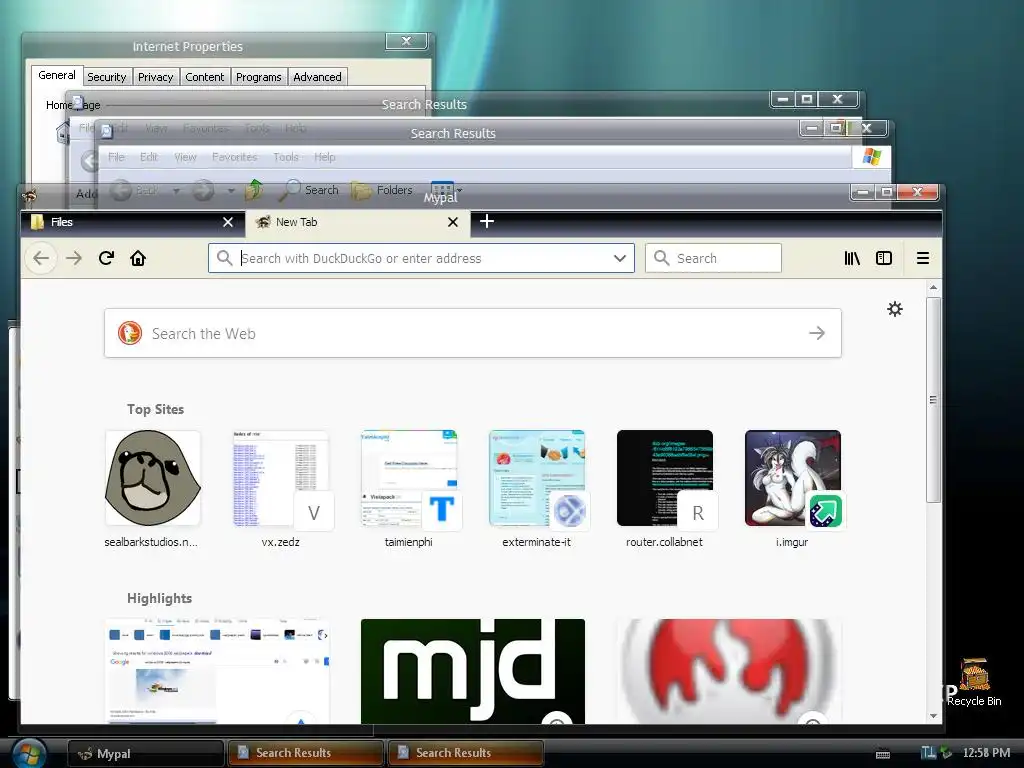Open the Windows Start orb
Image resolution: width=1024 pixels, height=768 pixels.
(29, 753)
